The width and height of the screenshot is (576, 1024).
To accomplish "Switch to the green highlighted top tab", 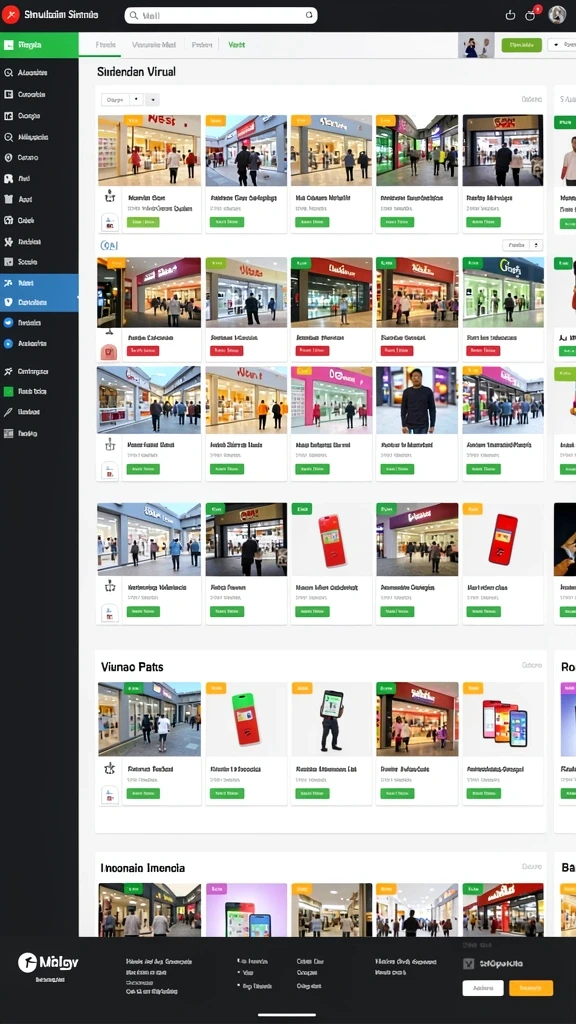I will click(x=236, y=45).
